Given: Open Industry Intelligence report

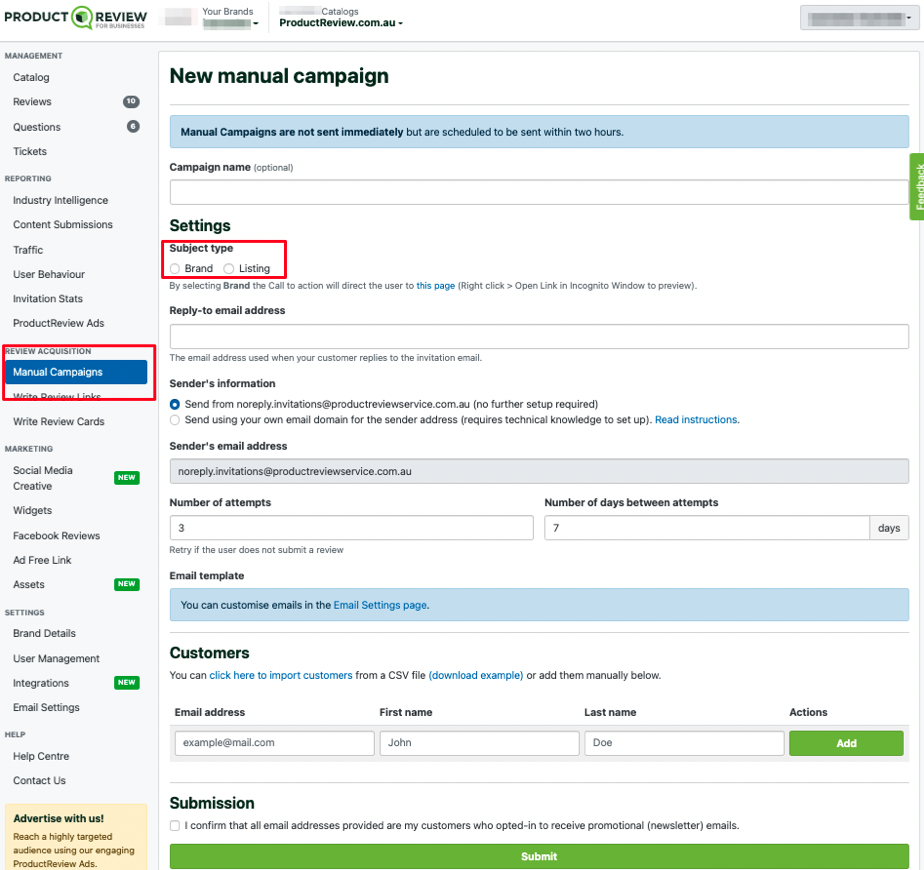Looking at the screenshot, I should (x=61, y=200).
